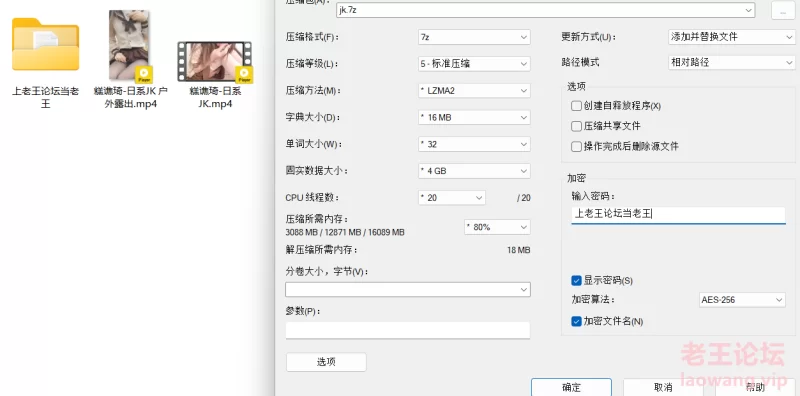Image resolution: width=800 pixels, height=396 pixels.
Task: Select the 糕糯琦-日系JK.mp4 film thumbnail
Action: [214, 62]
